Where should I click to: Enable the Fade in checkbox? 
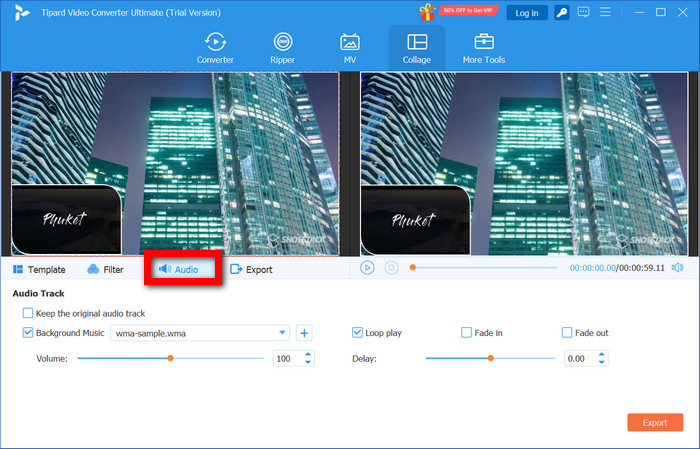(466, 333)
